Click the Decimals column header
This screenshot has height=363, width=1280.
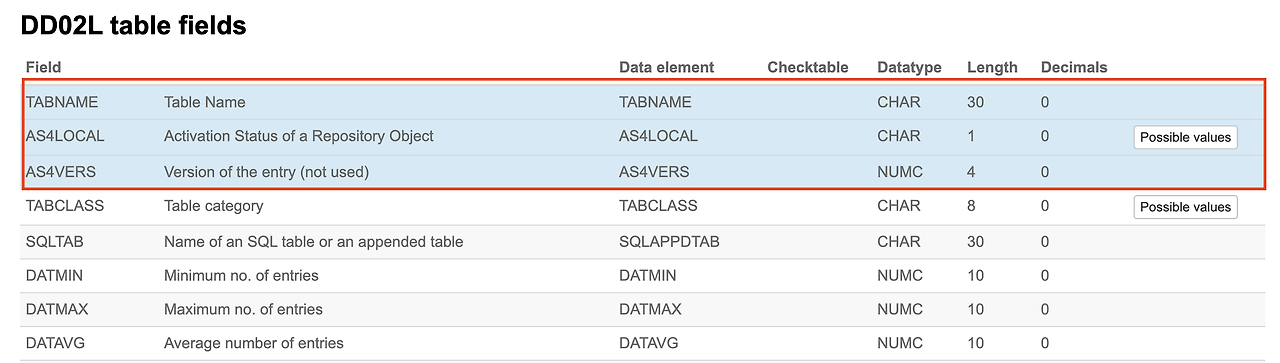[x=1074, y=67]
